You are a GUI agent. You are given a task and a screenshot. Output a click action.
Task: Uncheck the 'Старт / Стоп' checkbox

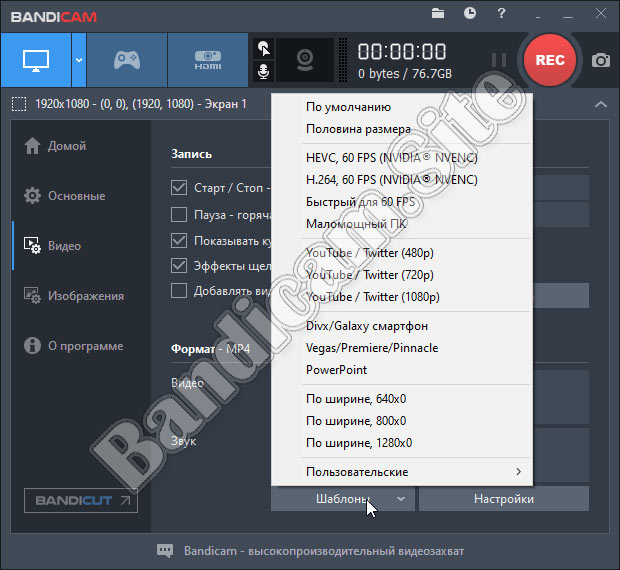179,188
